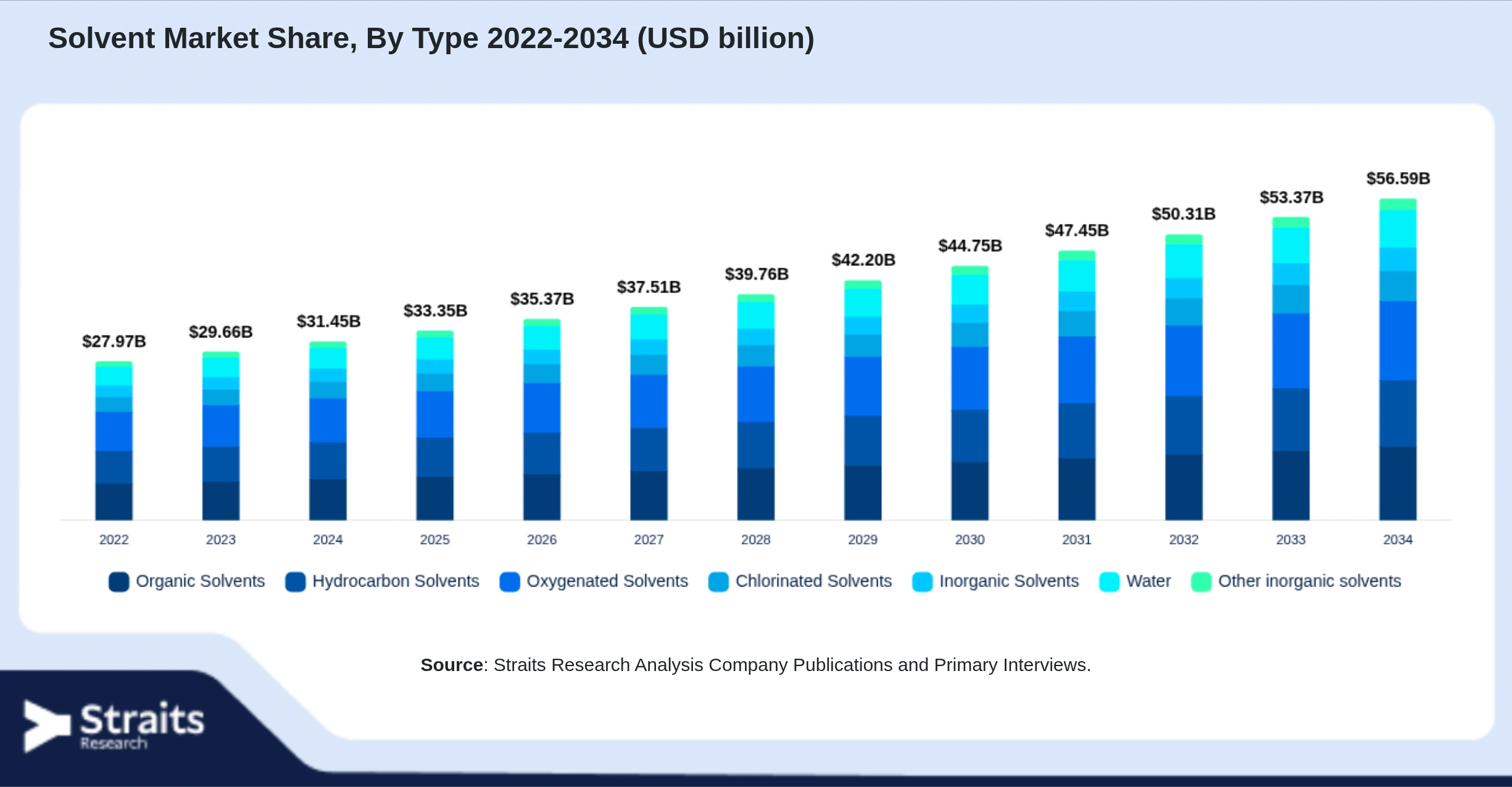
Task: Select the $50.31B value label
Action: pos(1184,214)
